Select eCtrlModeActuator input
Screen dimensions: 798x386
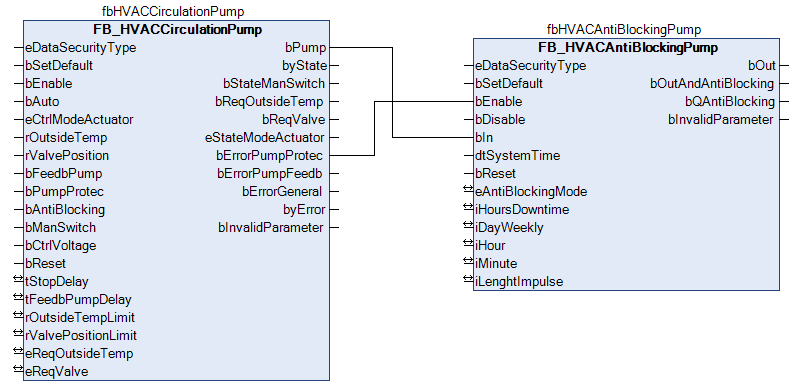click(x=79, y=120)
